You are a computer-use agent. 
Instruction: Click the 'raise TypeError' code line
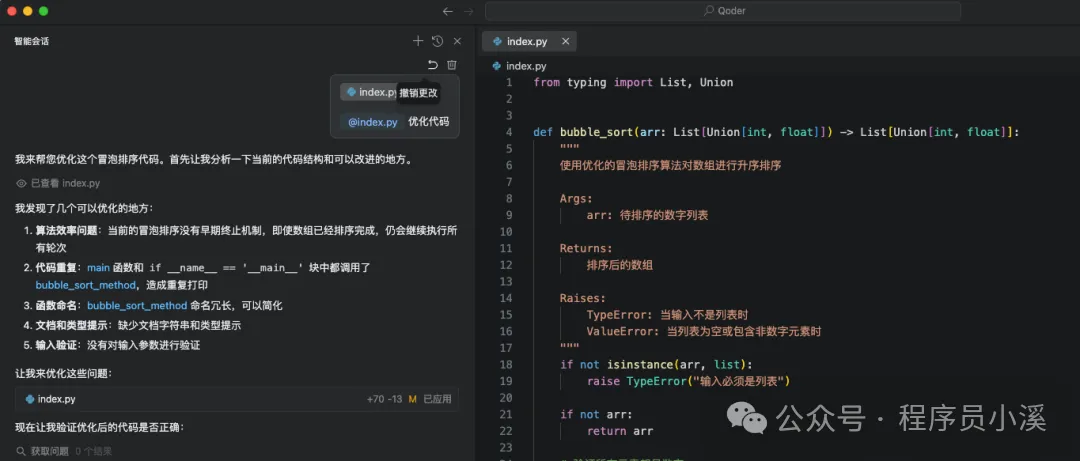pyautogui.click(x=688, y=381)
